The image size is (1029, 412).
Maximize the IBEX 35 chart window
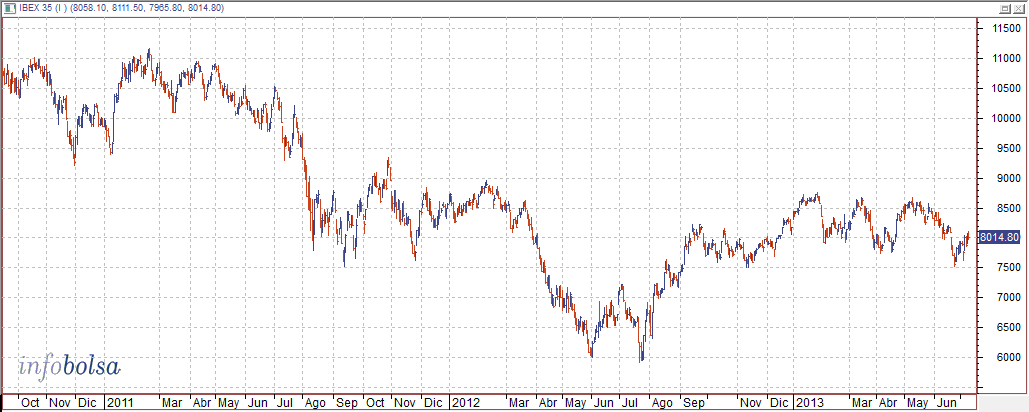[x=1004, y=9]
